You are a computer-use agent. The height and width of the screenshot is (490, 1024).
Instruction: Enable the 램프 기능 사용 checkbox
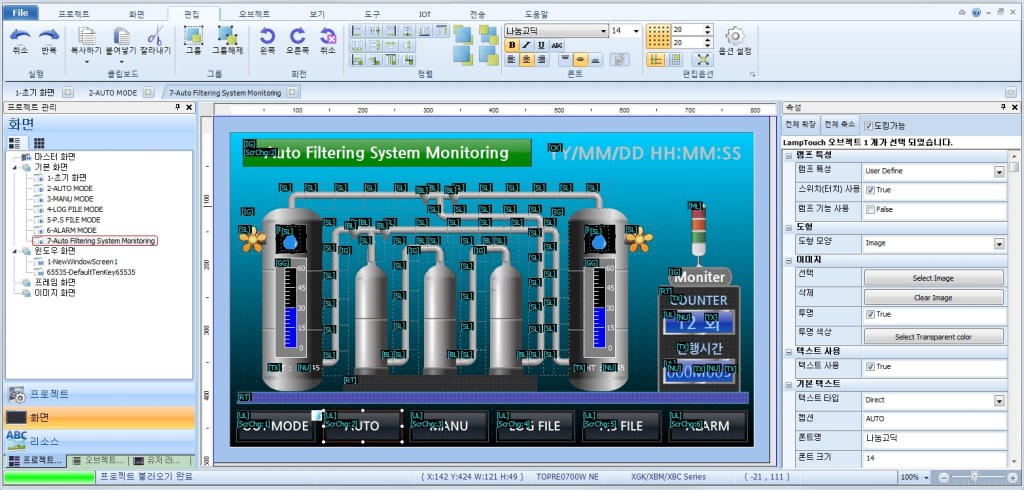pos(870,209)
